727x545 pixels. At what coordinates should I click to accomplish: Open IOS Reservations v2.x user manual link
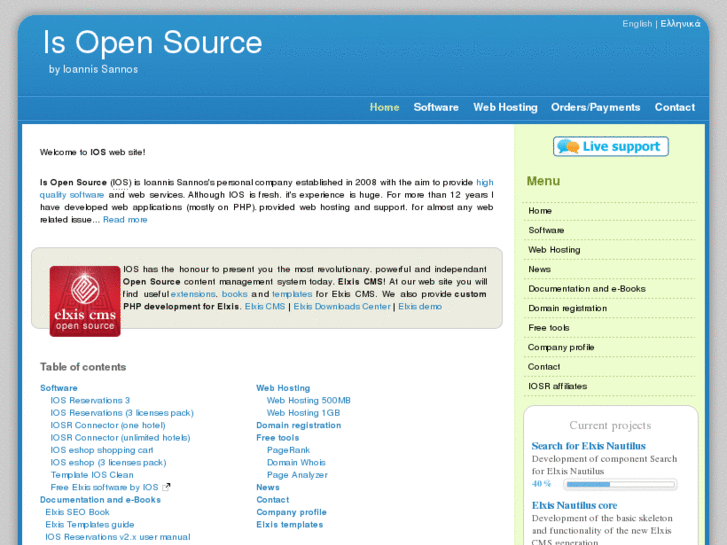coord(118,537)
